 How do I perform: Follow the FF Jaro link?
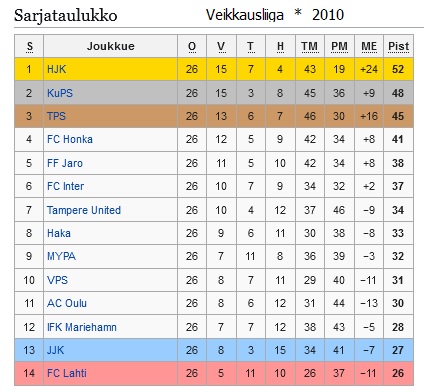(x=65, y=163)
